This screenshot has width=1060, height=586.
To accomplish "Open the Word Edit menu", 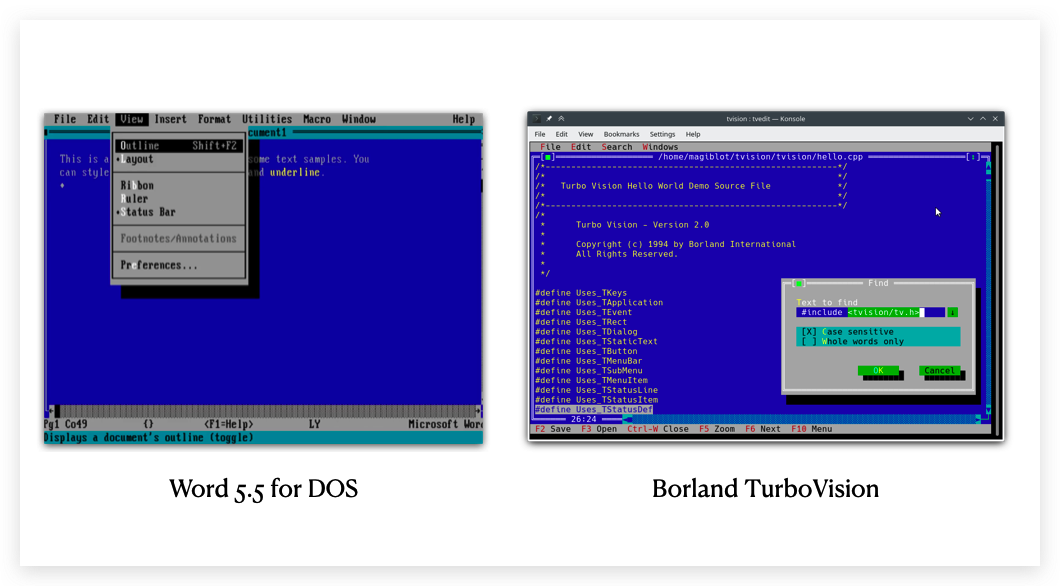I will pos(98,119).
